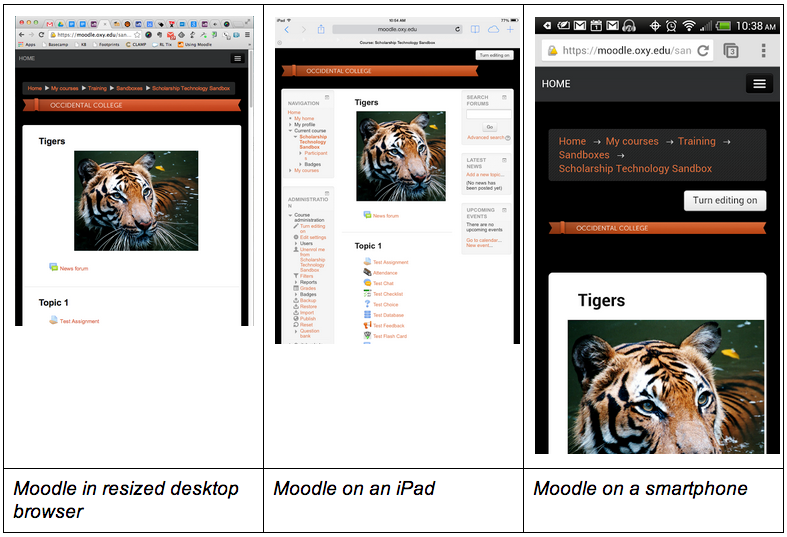This screenshot has height=537, width=787.
Task: Click back arrow in desktop Chrome browser
Action: (x=21, y=35)
